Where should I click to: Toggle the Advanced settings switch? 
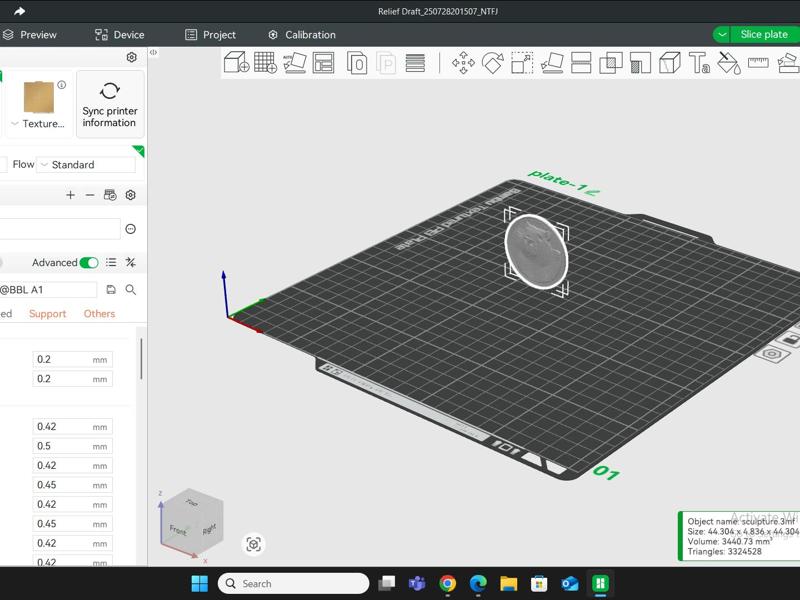(x=89, y=263)
